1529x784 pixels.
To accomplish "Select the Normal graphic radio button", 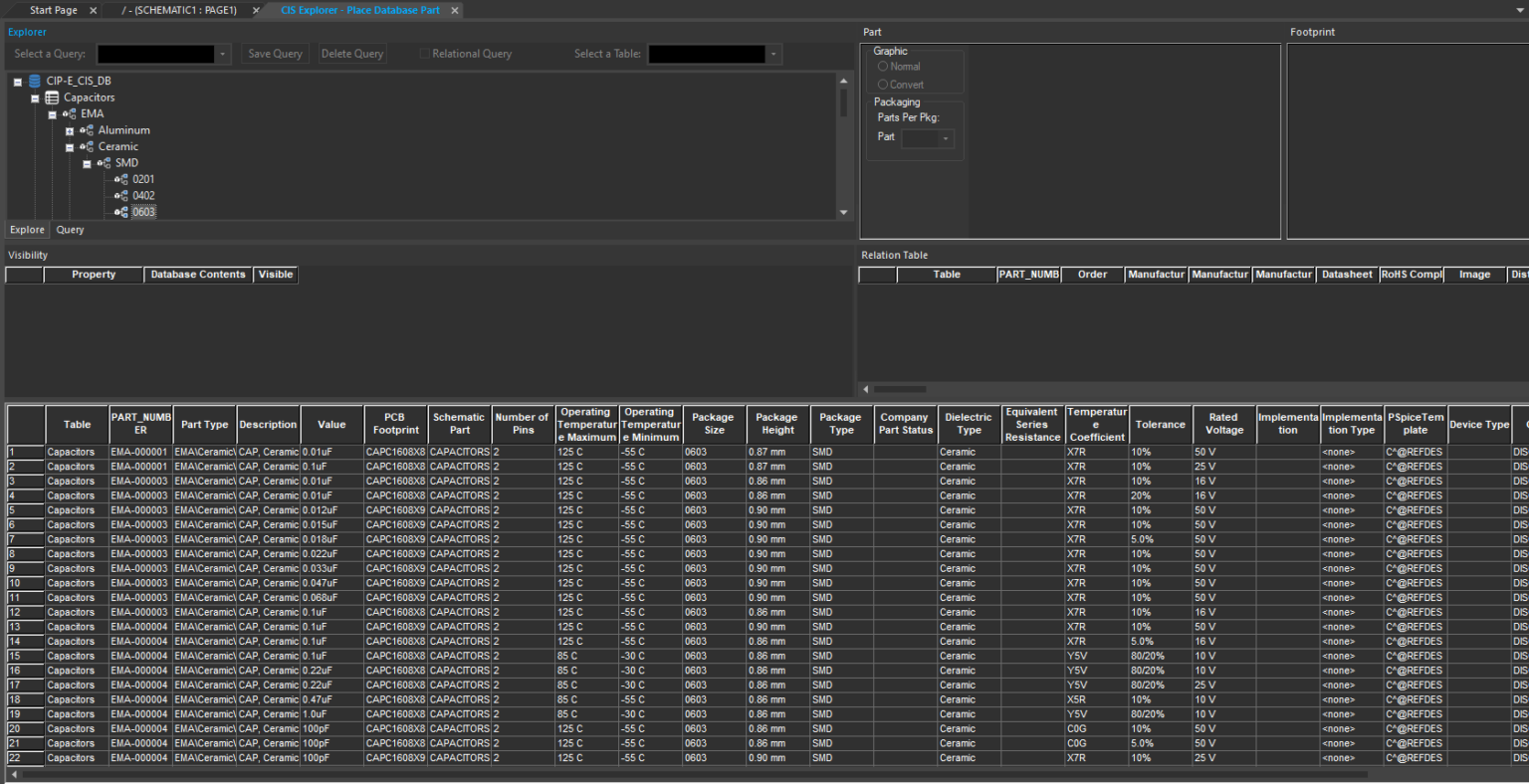I will pyautogui.click(x=883, y=66).
